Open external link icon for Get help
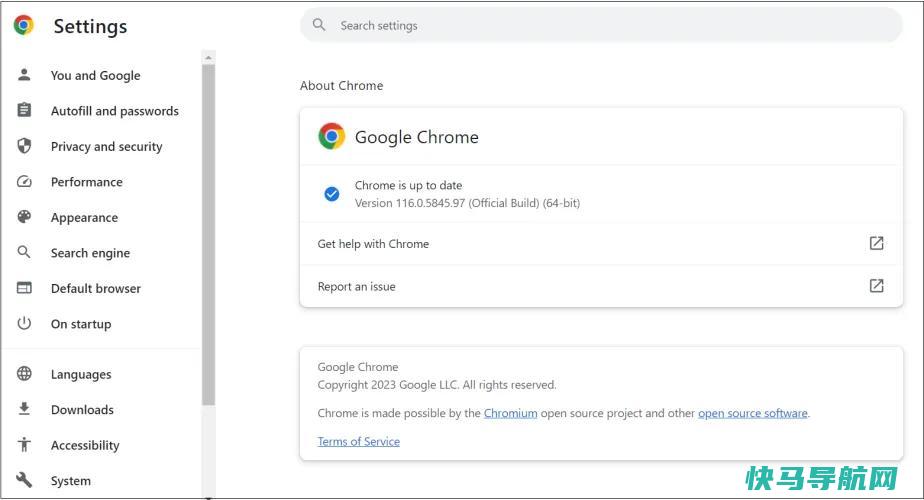 pyautogui.click(x=876, y=243)
